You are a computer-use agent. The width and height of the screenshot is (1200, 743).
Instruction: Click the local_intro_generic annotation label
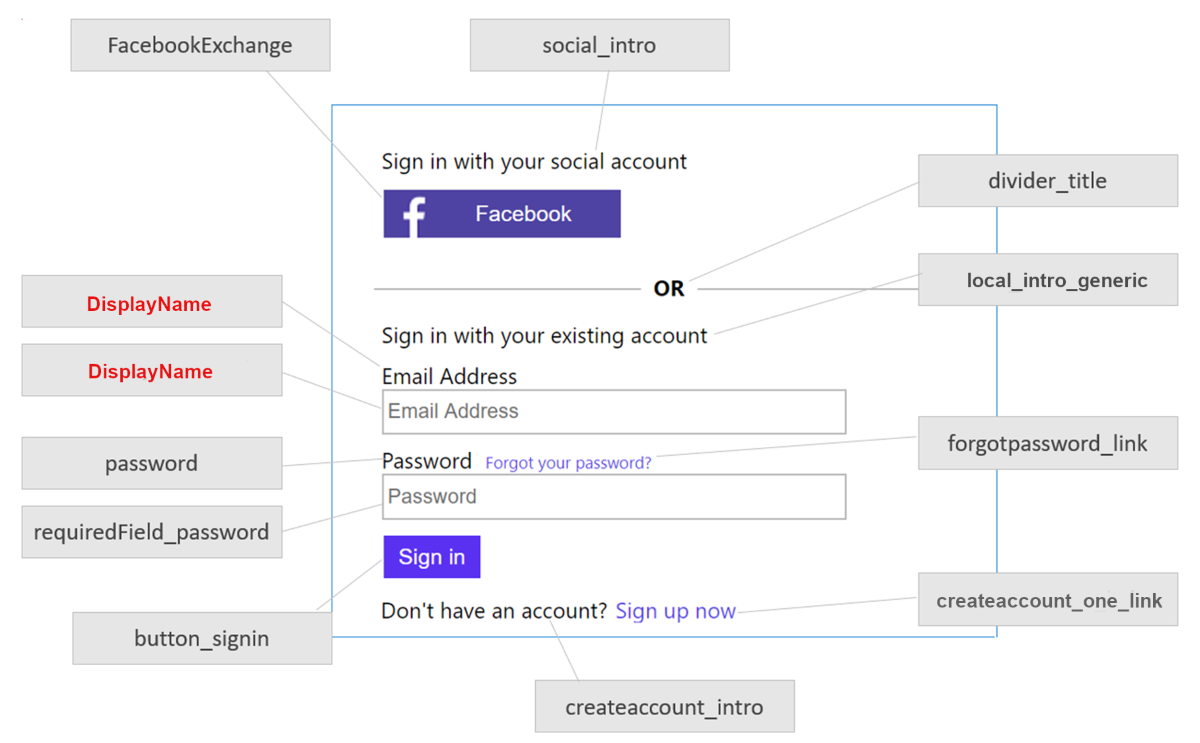(1047, 280)
